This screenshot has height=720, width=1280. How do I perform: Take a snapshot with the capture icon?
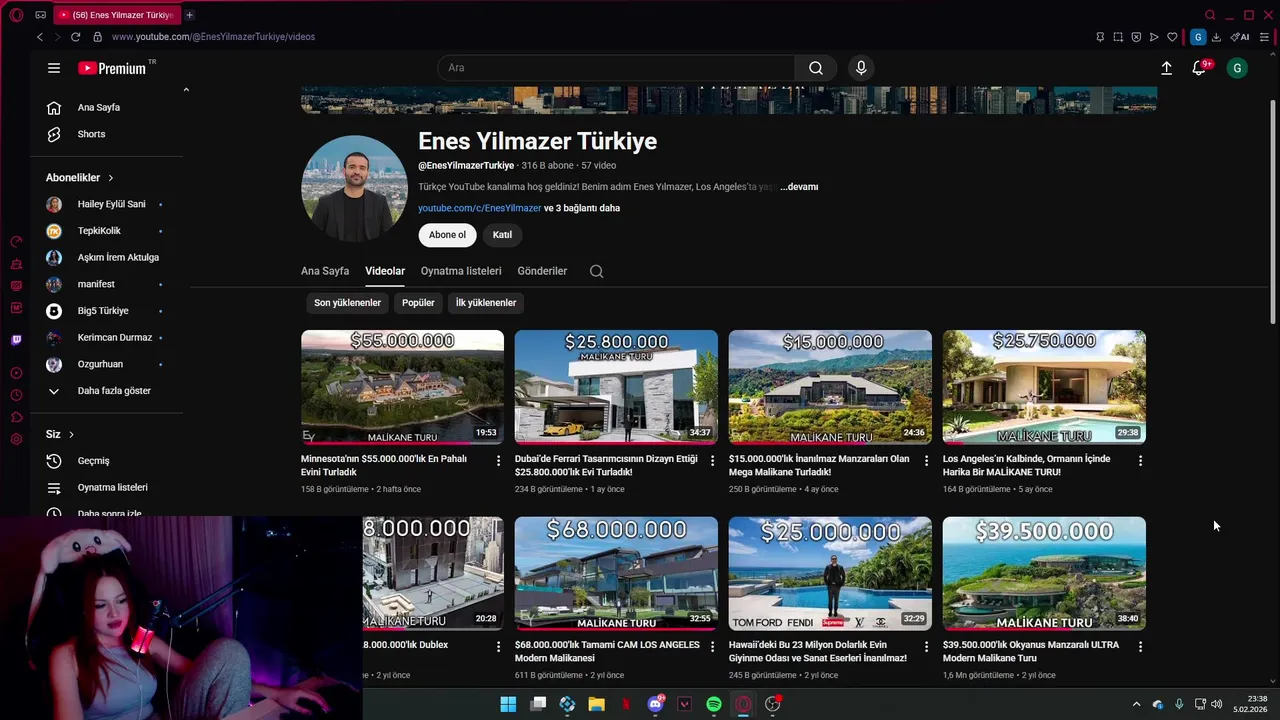[1118, 37]
